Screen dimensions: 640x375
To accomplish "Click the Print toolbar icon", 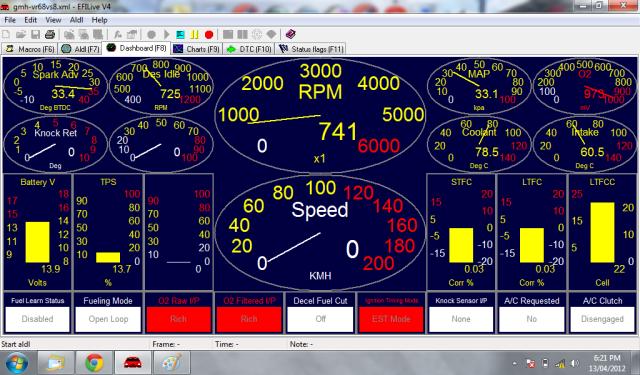I will coord(50,35).
